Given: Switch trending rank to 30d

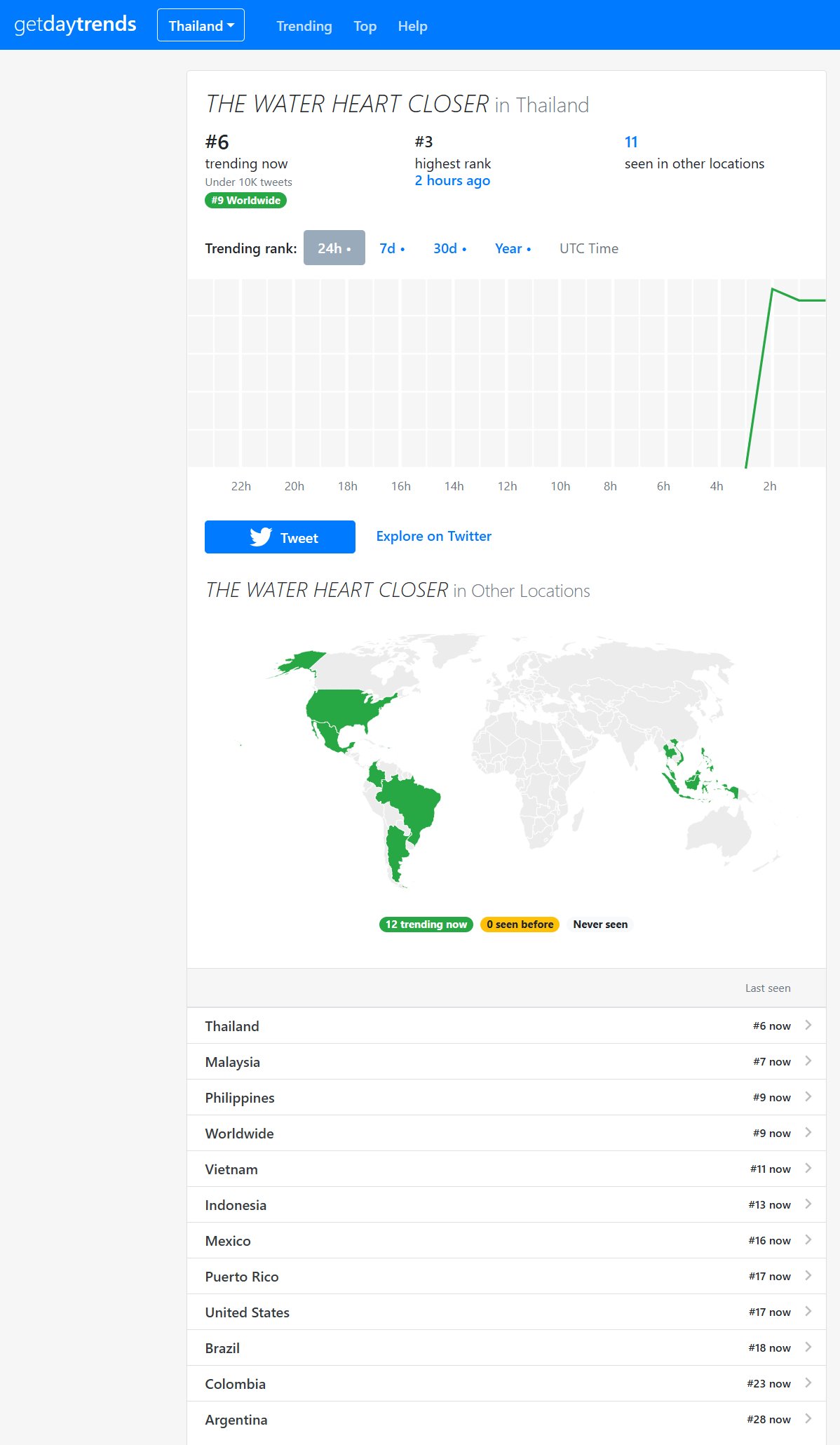Looking at the screenshot, I should 449,248.
